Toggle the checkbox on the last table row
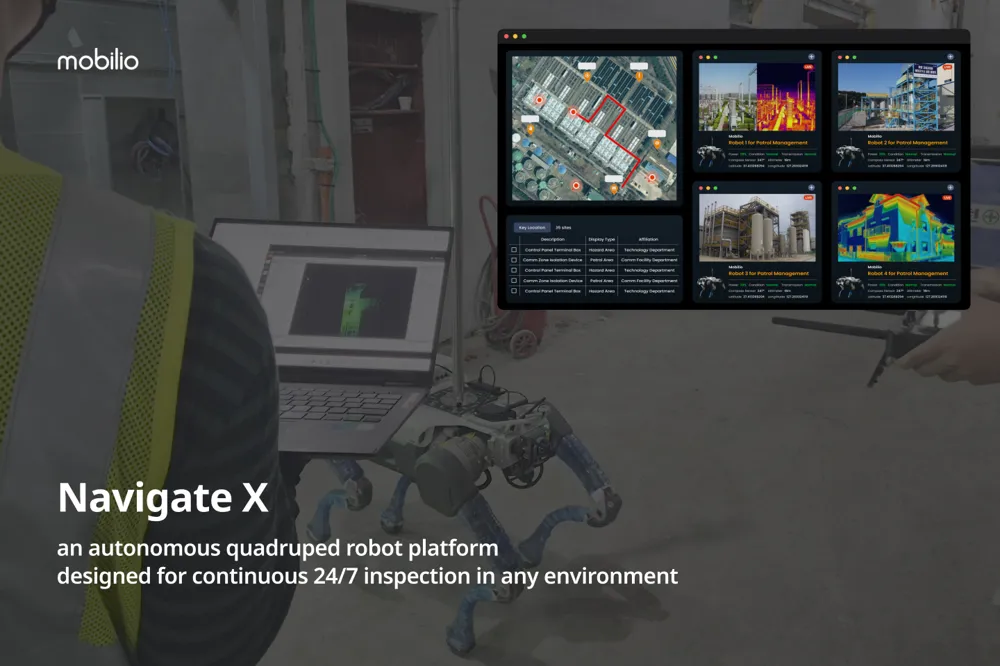This screenshot has height=666, width=1000. coord(514,291)
